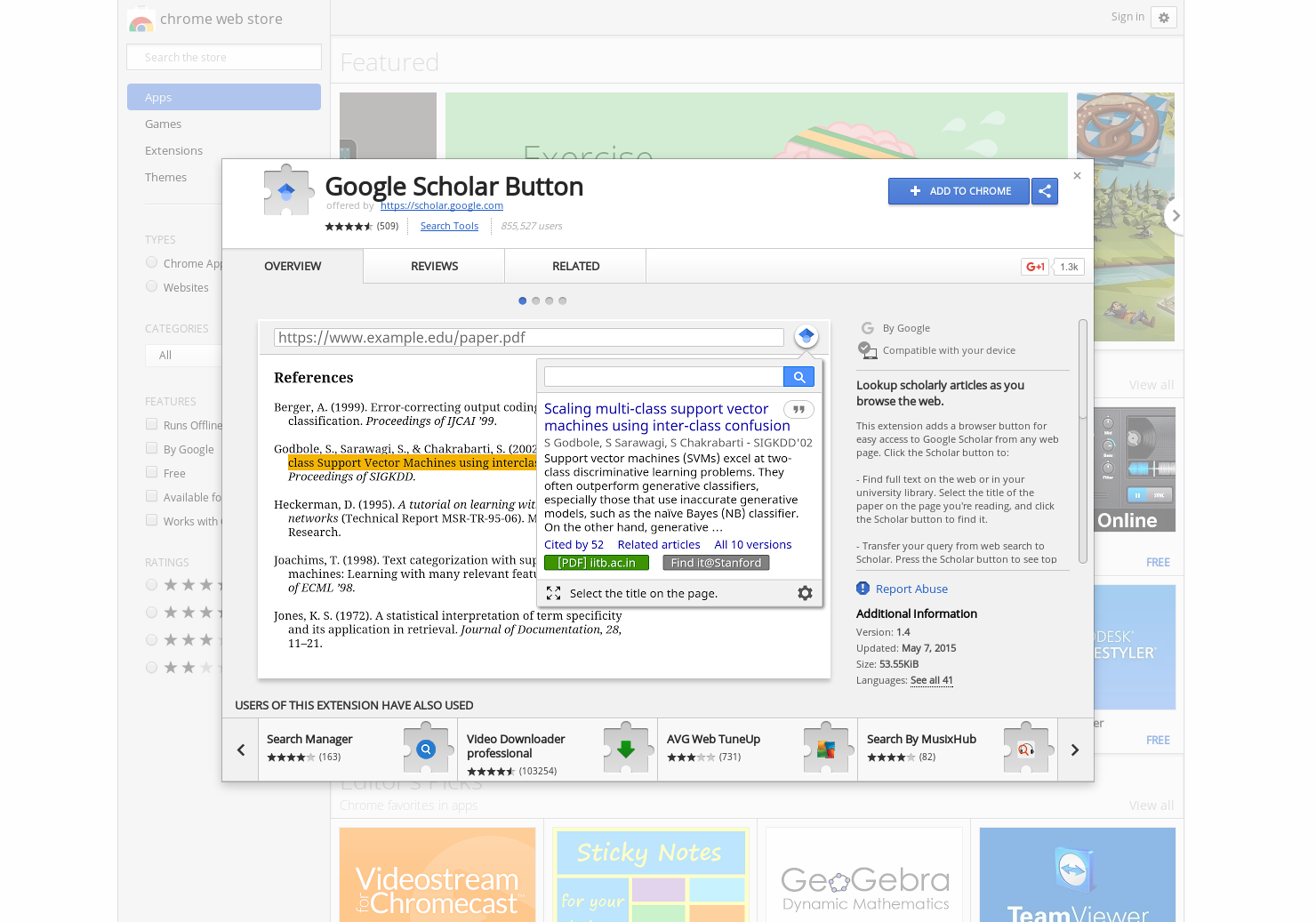The width and height of the screenshot is (1316, 922).
Task: Click the ADD TO CHROME button
Action: pos(959,190)
